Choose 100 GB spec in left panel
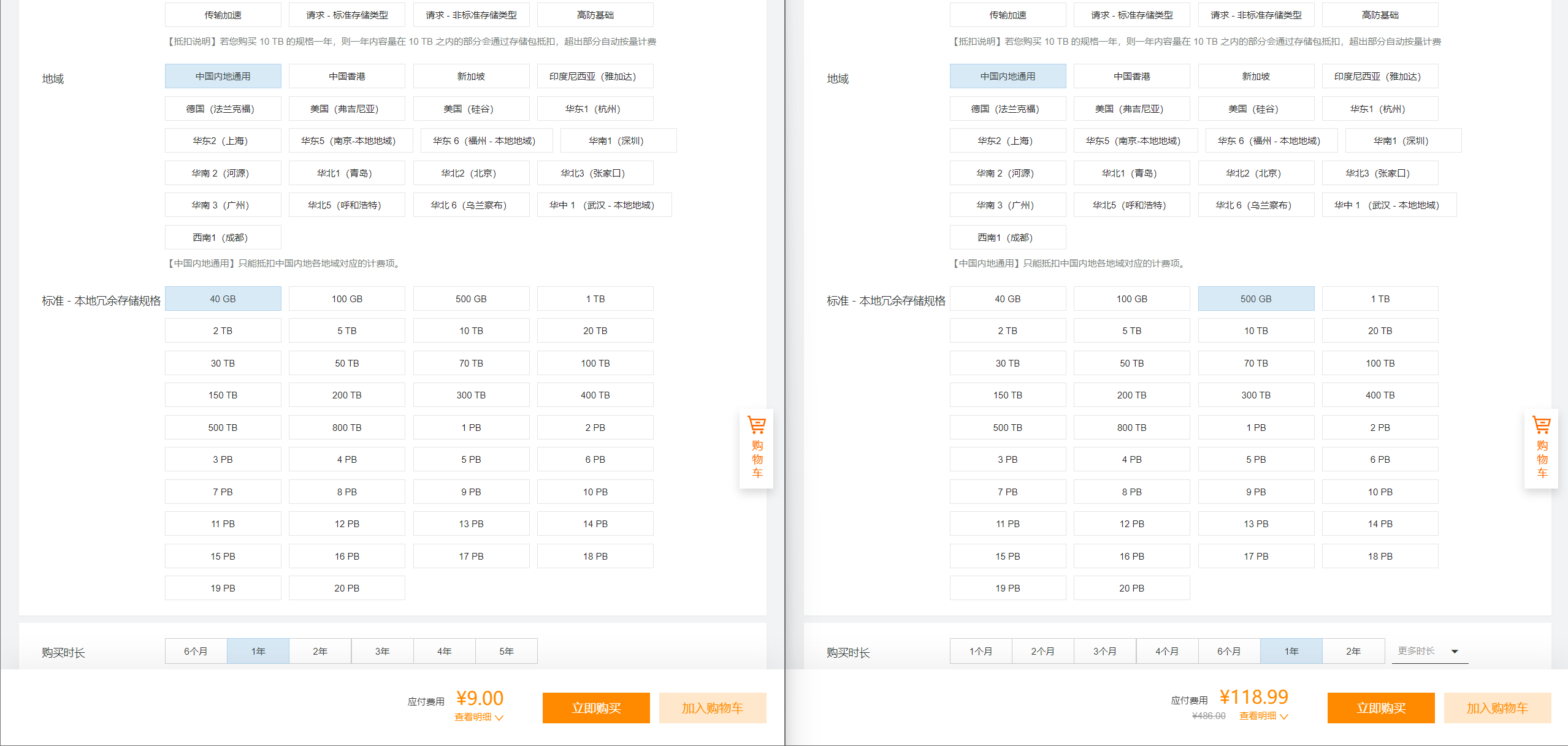 [x=346, y=299]
